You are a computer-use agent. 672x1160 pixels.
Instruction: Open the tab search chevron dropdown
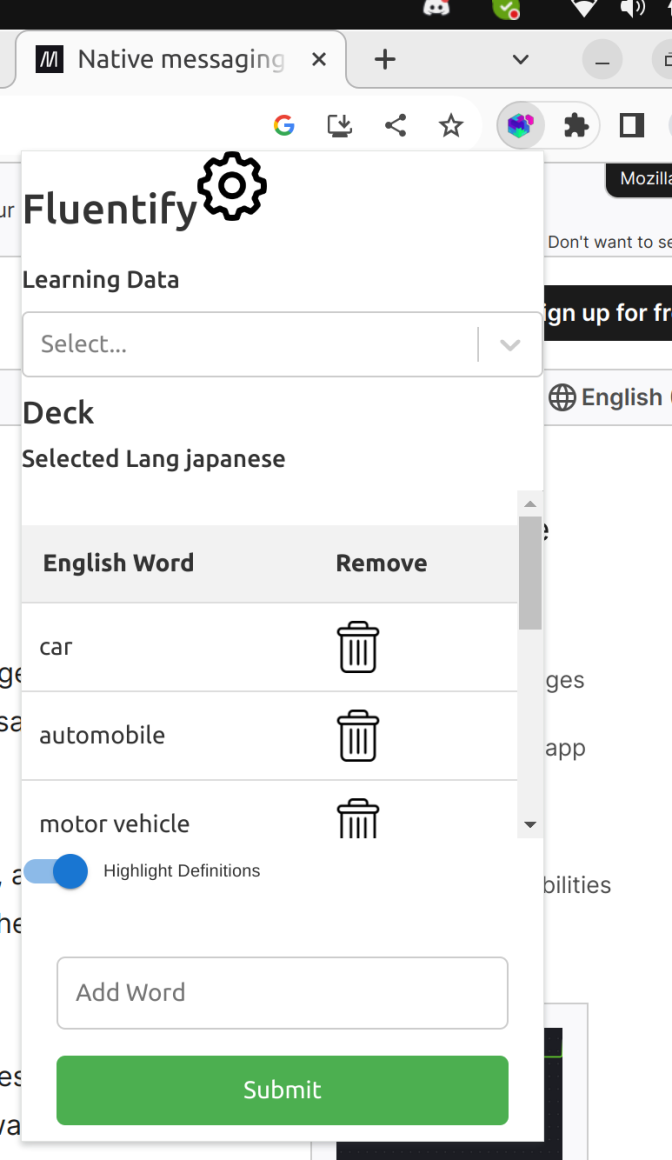(x=520, y=60)
